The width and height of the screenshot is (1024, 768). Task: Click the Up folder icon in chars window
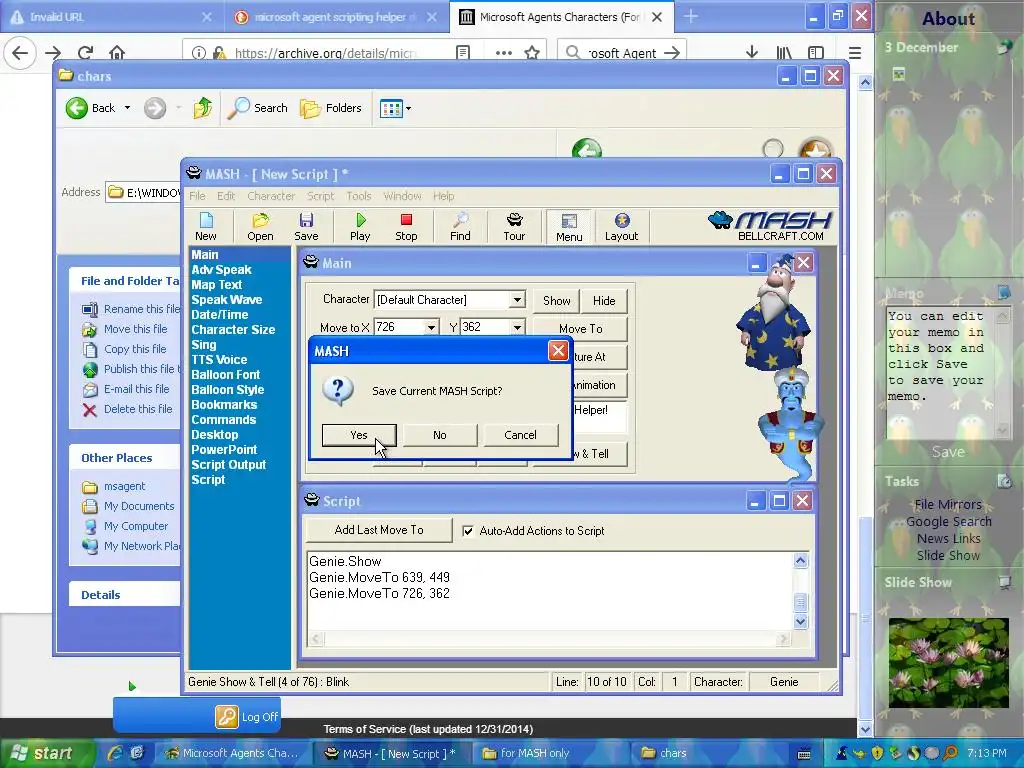(202, 108)
